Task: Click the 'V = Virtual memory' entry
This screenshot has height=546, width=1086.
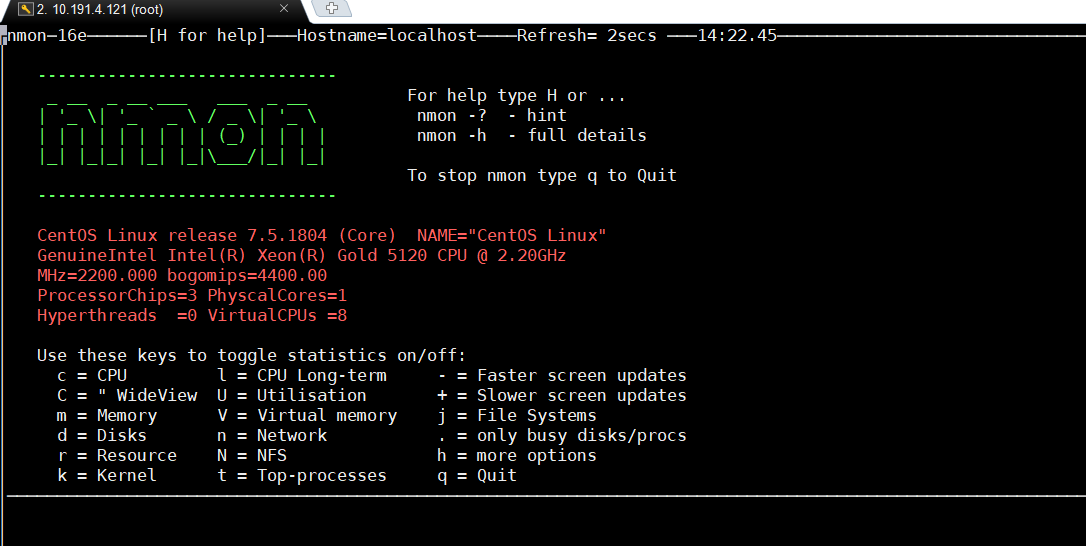Action: [307, 416]
